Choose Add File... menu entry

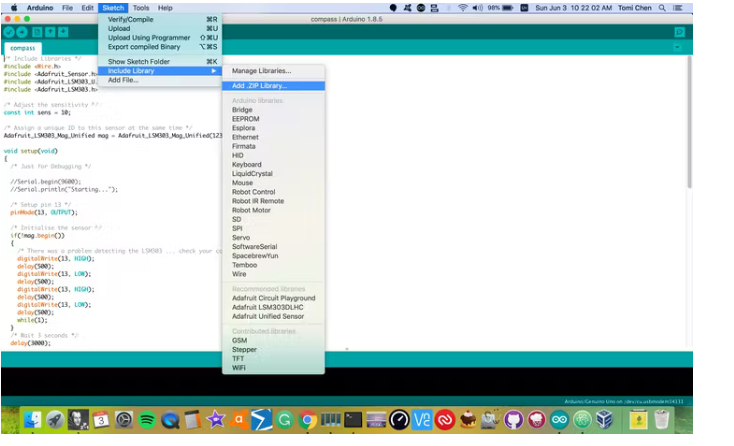(160, 80)
